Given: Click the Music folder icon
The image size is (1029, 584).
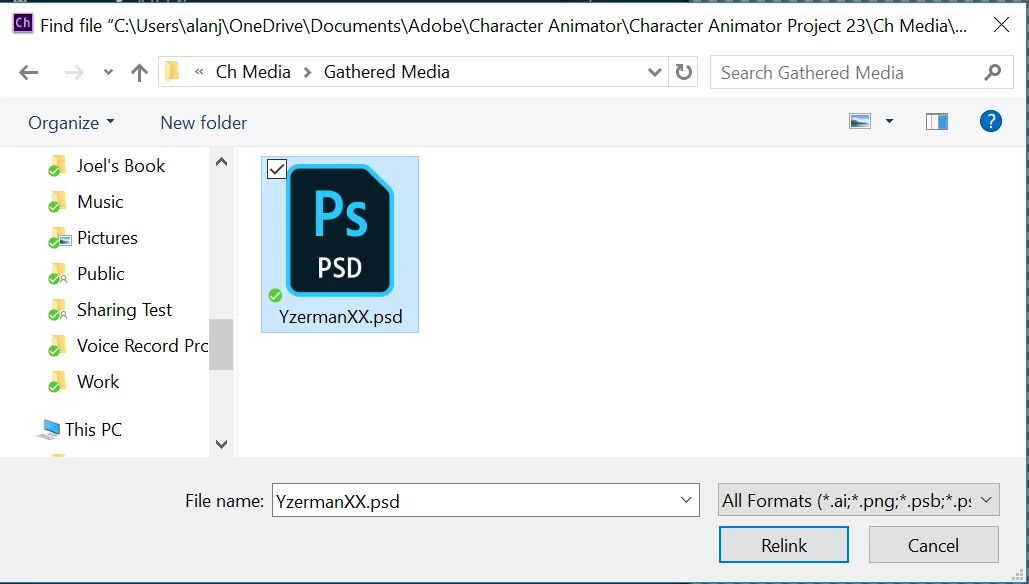Looking at the screenshot, I should coord(57,202).
